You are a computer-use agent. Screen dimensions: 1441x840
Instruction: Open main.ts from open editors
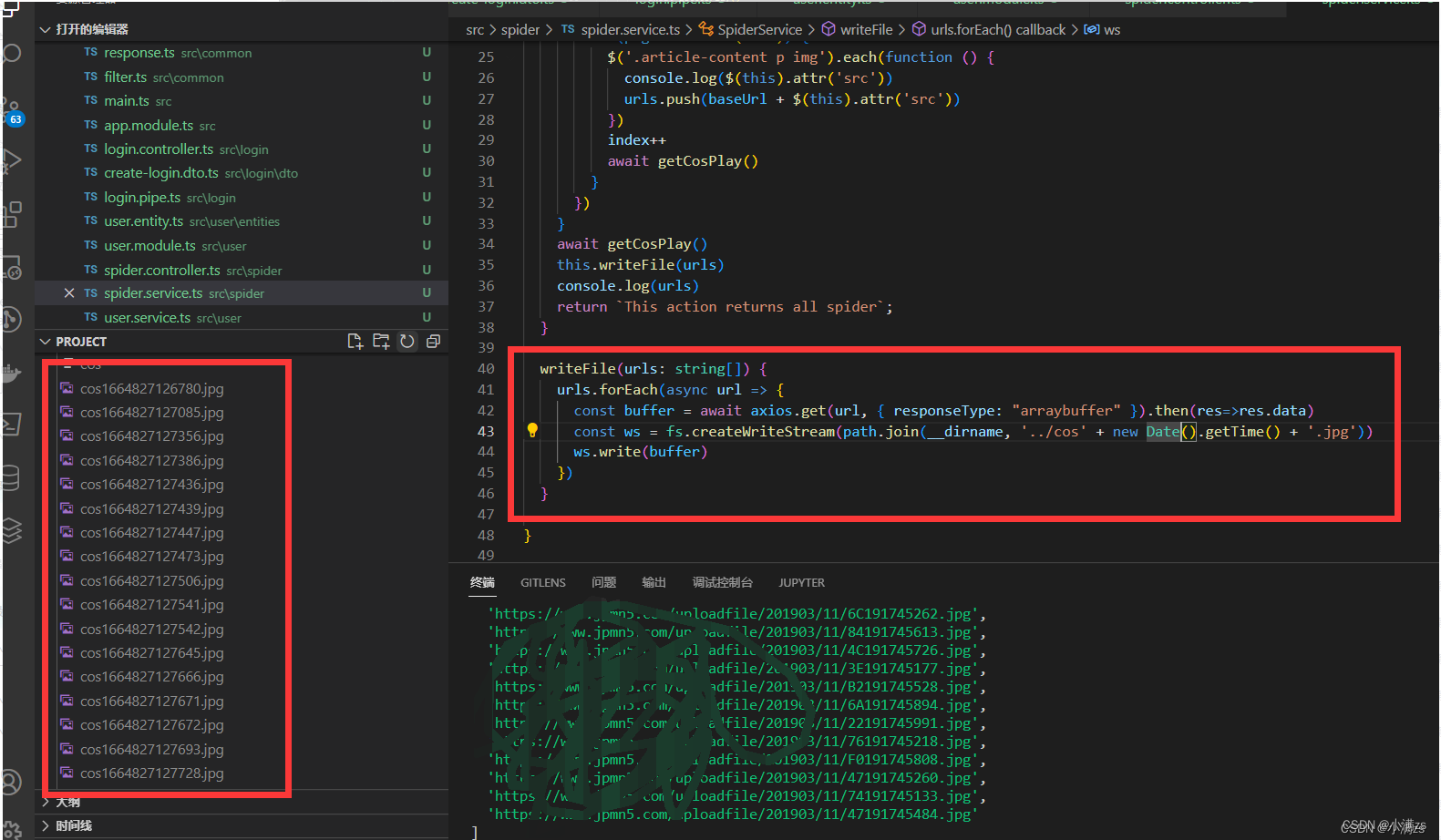[x=242, y=100]
